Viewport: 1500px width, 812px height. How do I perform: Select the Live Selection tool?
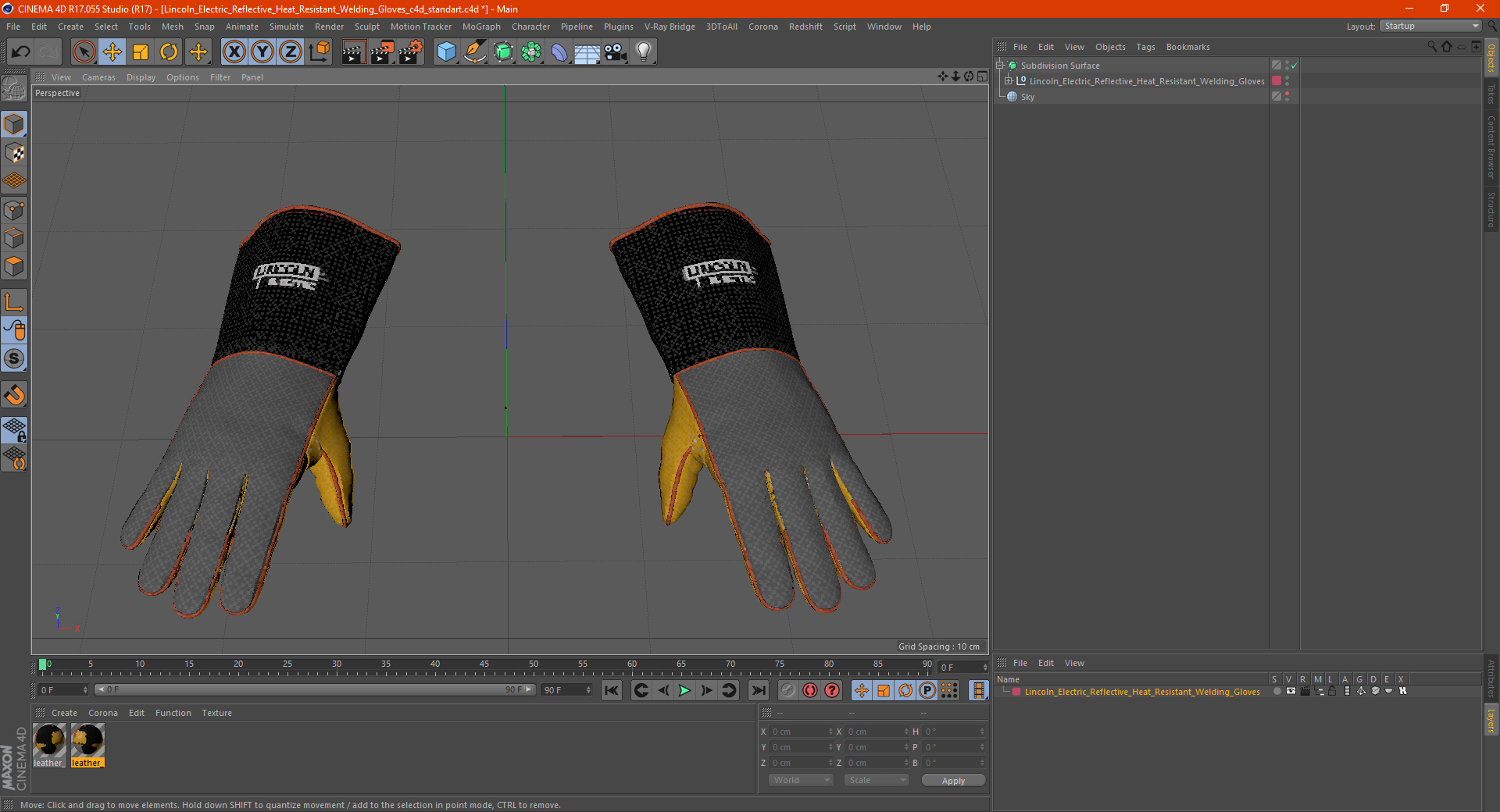point(84,52)
